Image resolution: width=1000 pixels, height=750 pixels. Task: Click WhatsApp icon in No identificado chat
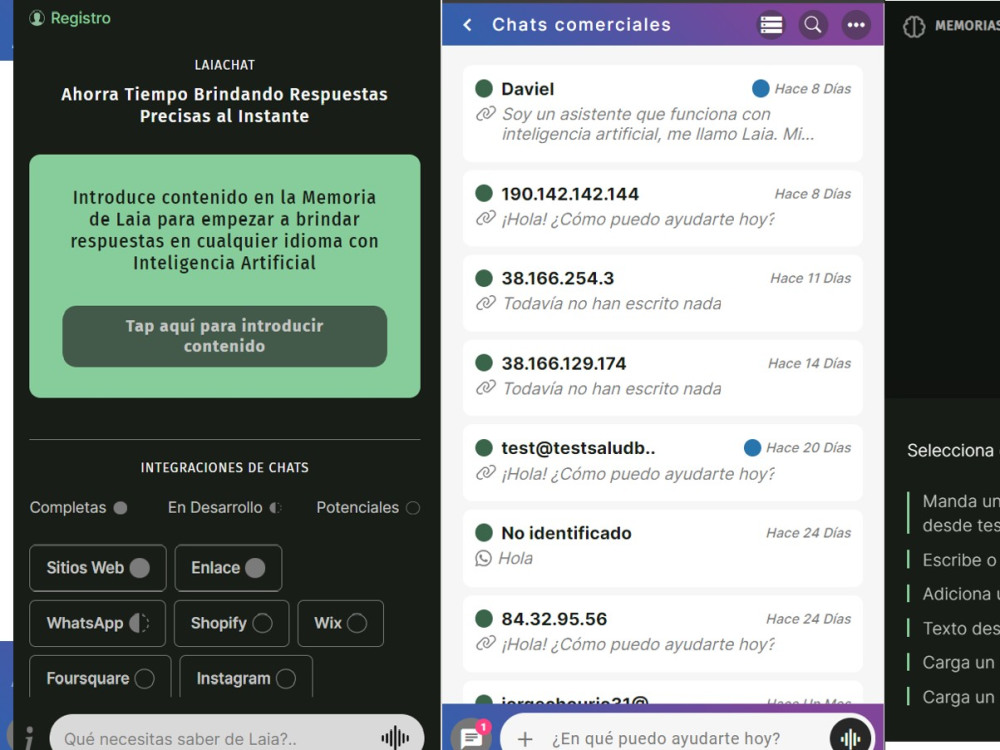point(483,558)
